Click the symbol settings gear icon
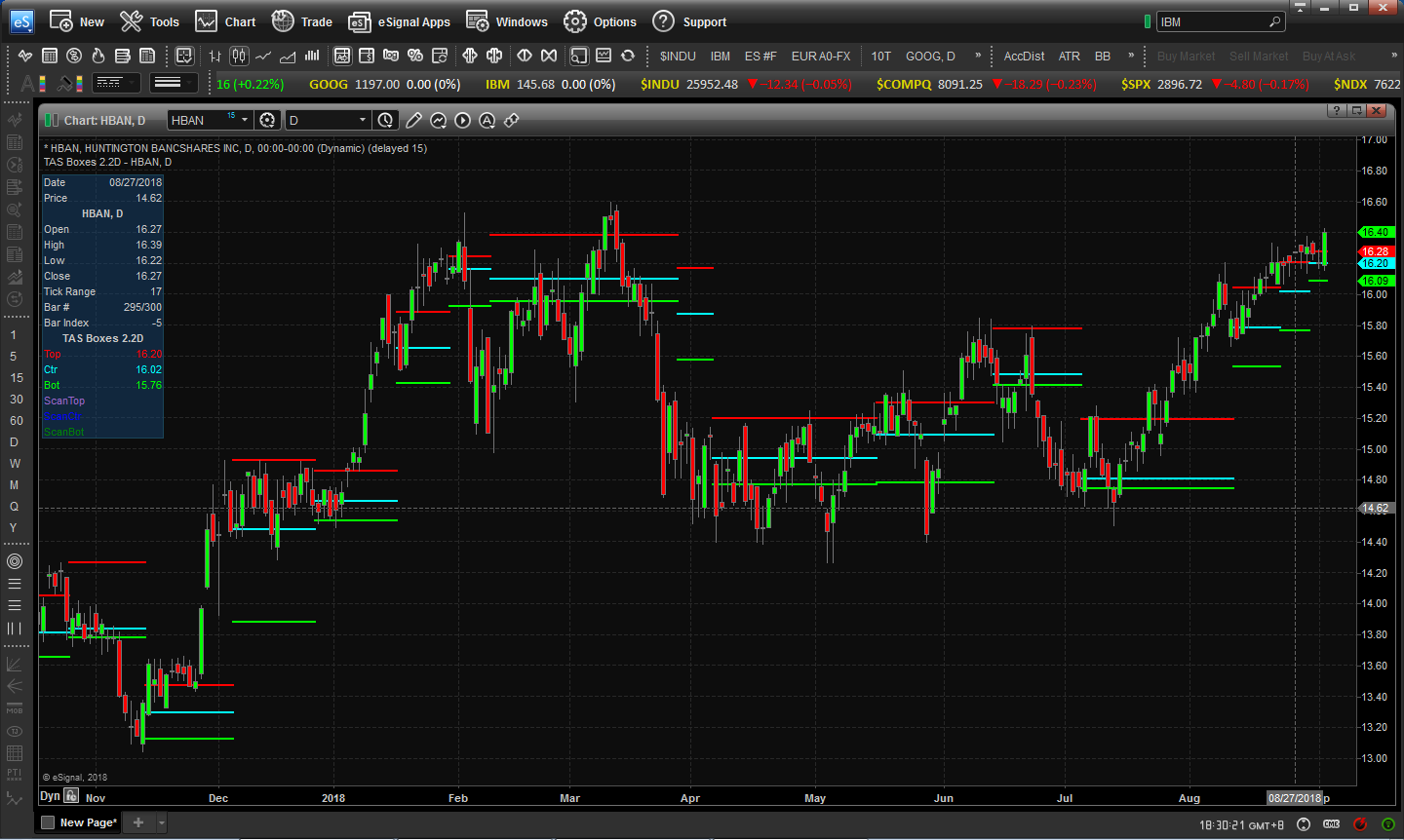This screenshot has width=1404, height=840. [x=267, y=120]
